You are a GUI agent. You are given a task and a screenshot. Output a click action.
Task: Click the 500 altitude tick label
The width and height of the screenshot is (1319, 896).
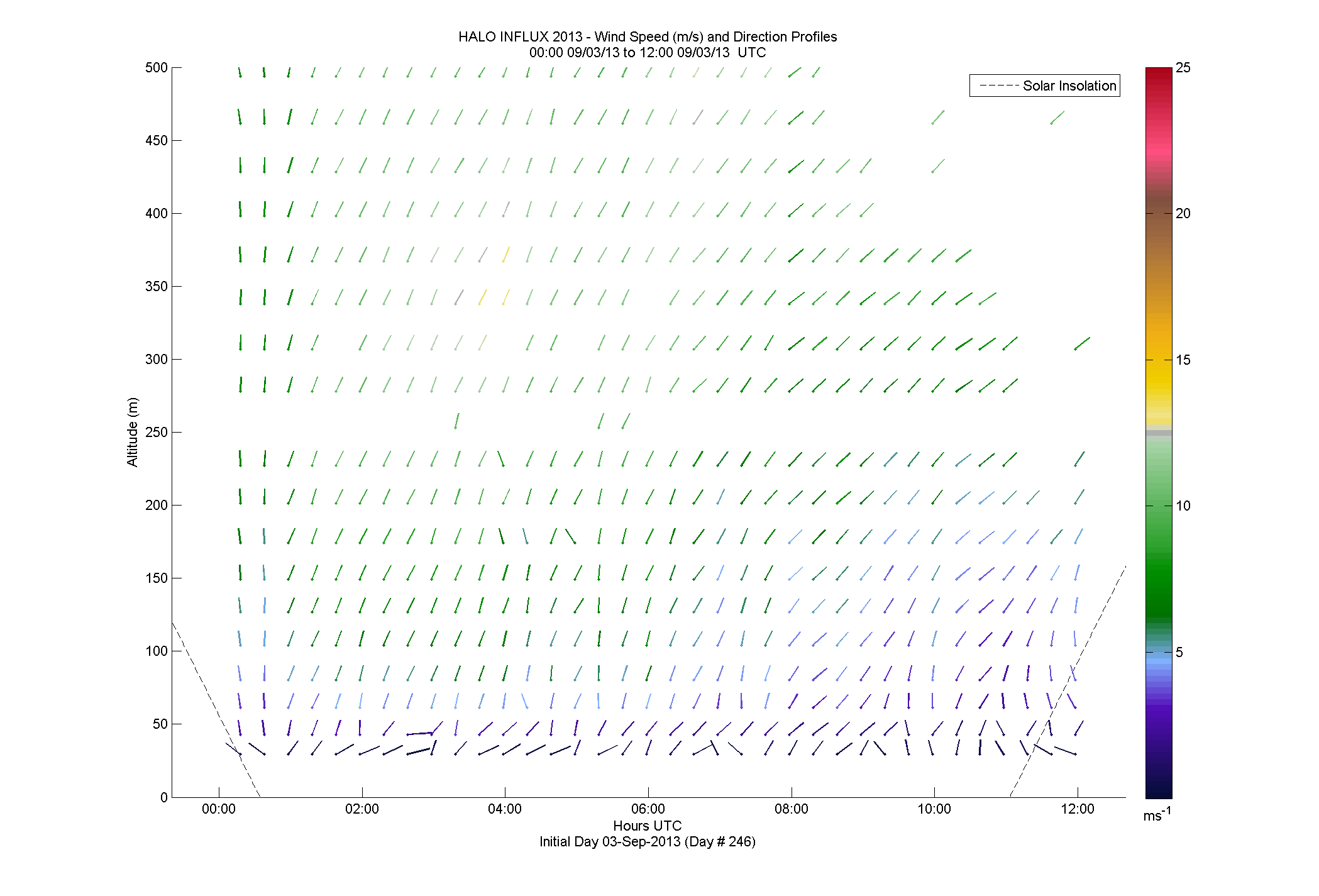tap(156, 67)
